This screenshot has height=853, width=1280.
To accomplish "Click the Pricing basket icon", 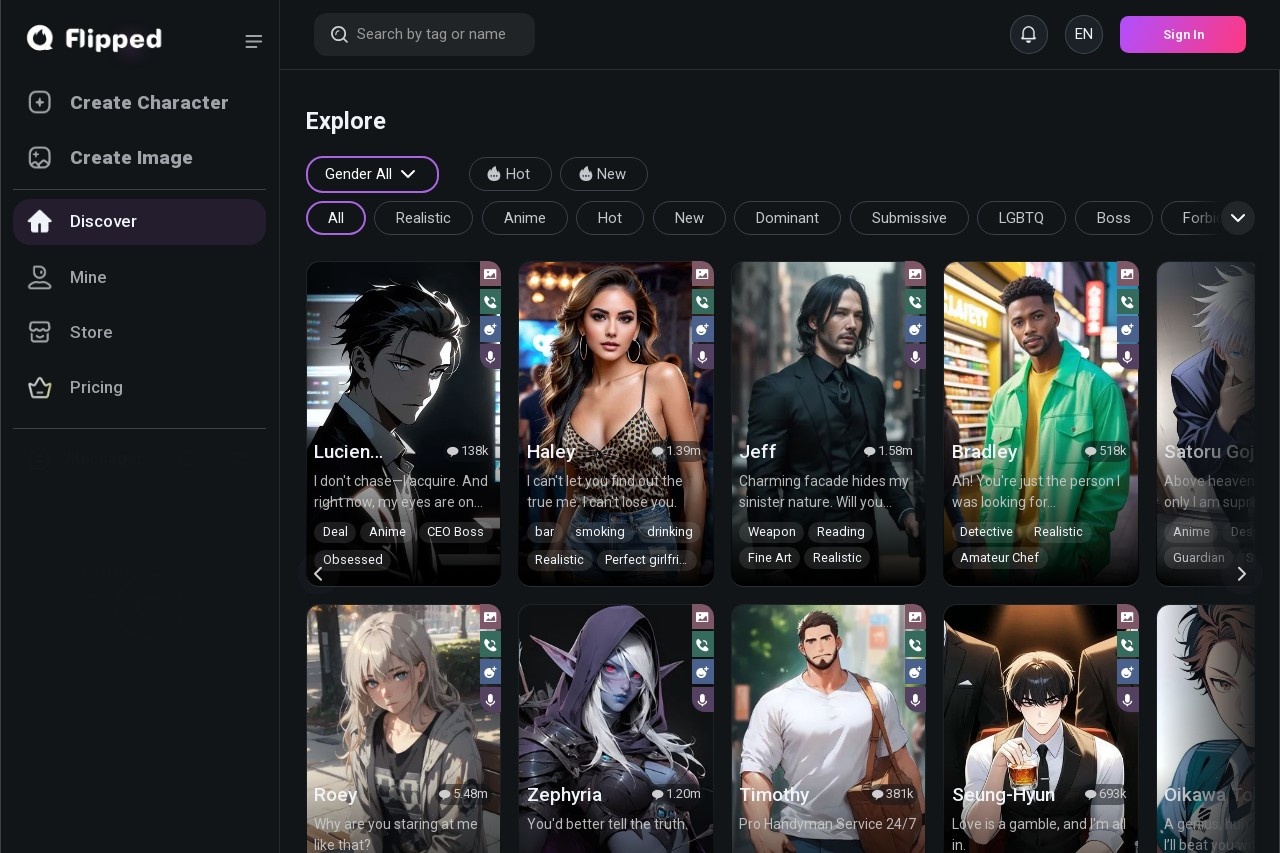I will pos(40,387).
